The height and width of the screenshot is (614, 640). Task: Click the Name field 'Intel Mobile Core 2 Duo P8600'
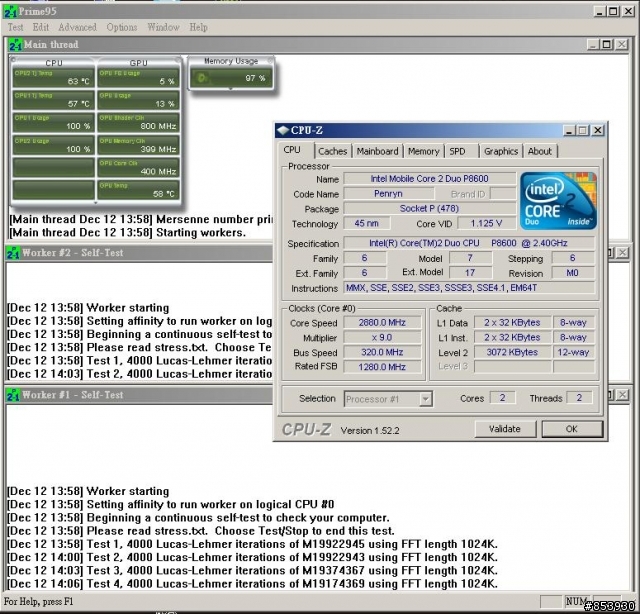point(429,179)
